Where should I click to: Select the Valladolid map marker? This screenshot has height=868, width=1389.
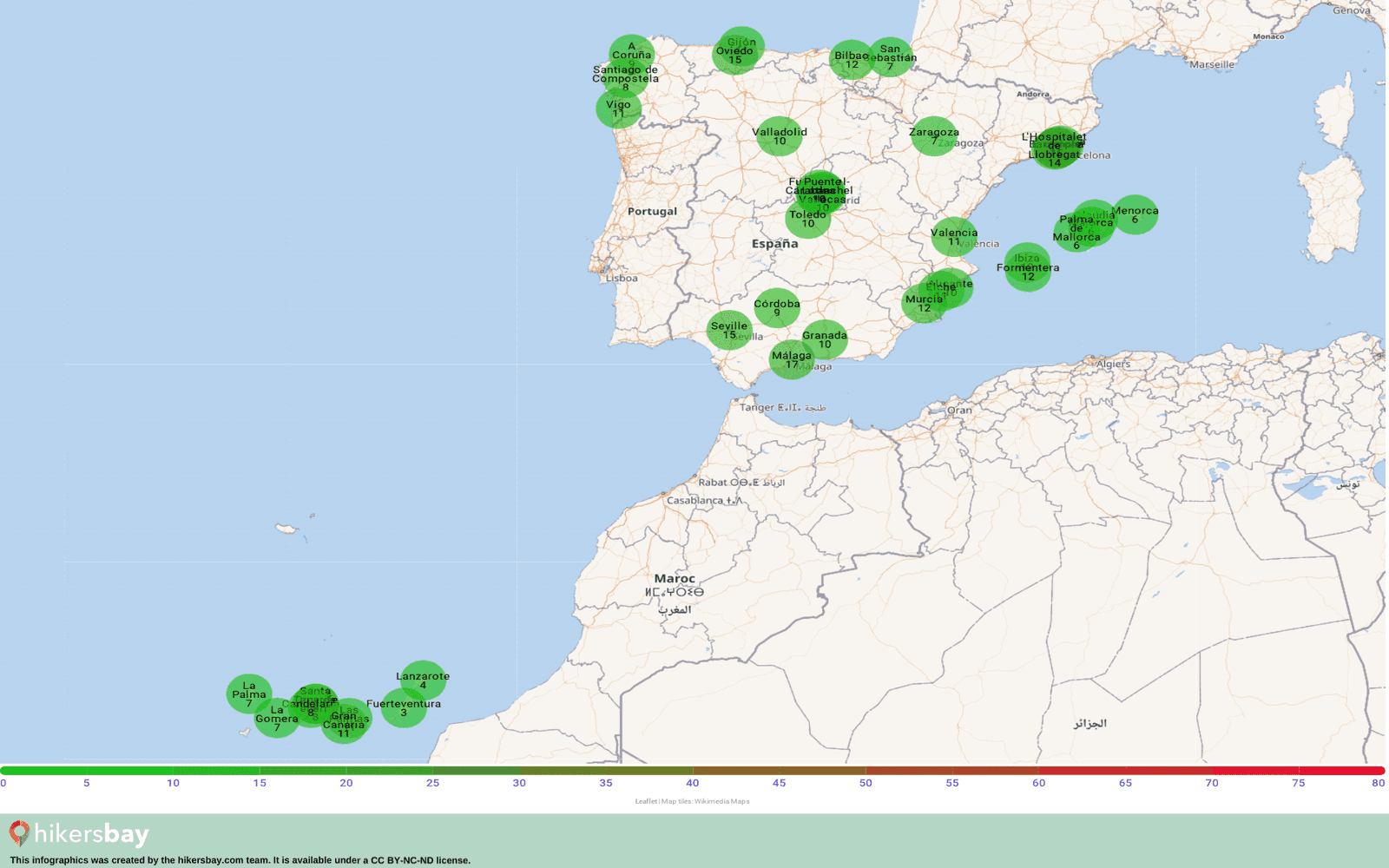click(780, 136)
